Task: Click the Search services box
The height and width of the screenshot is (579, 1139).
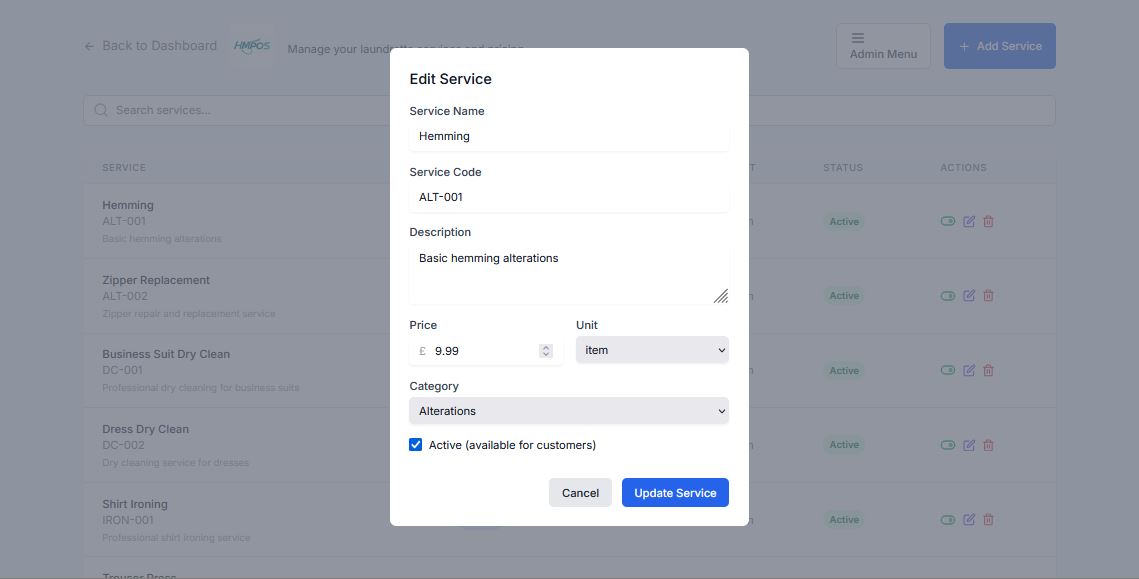Action: tap(569, 110)
